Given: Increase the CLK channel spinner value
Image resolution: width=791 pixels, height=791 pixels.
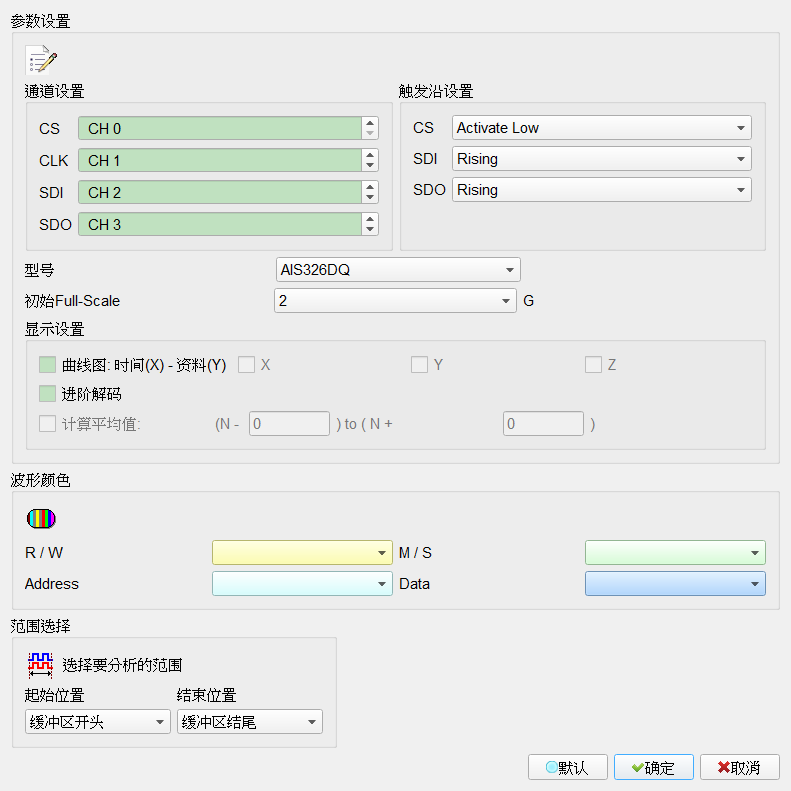Looking at the screenshot, I should (x=370, y=154).
